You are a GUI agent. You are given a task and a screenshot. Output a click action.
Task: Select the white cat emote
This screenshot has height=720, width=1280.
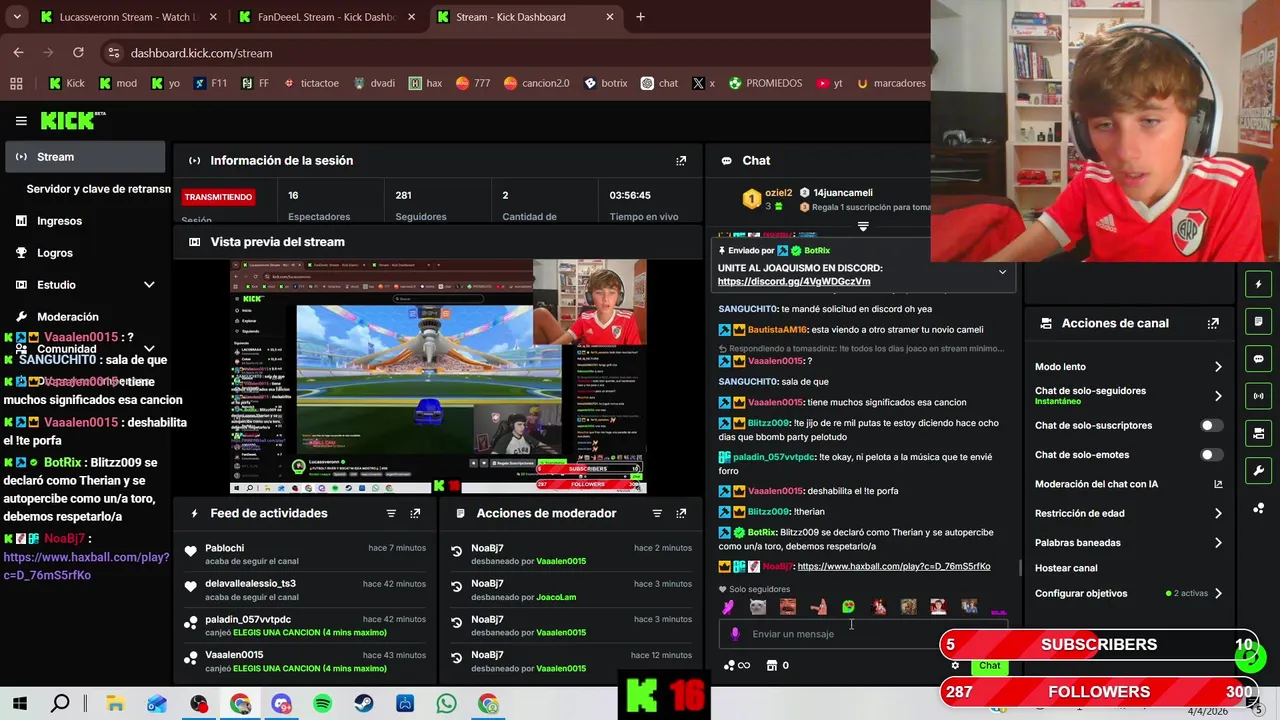pos(758,607)
